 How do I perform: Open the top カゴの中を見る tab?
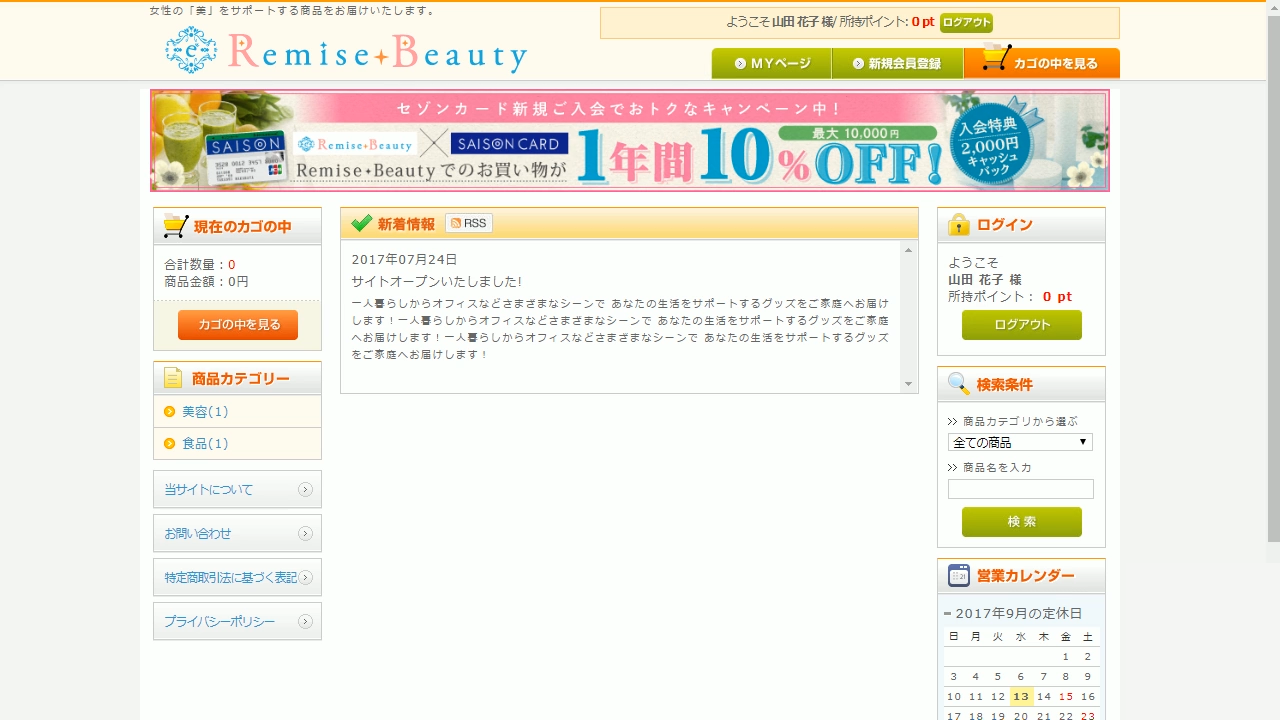point(1042,63)
